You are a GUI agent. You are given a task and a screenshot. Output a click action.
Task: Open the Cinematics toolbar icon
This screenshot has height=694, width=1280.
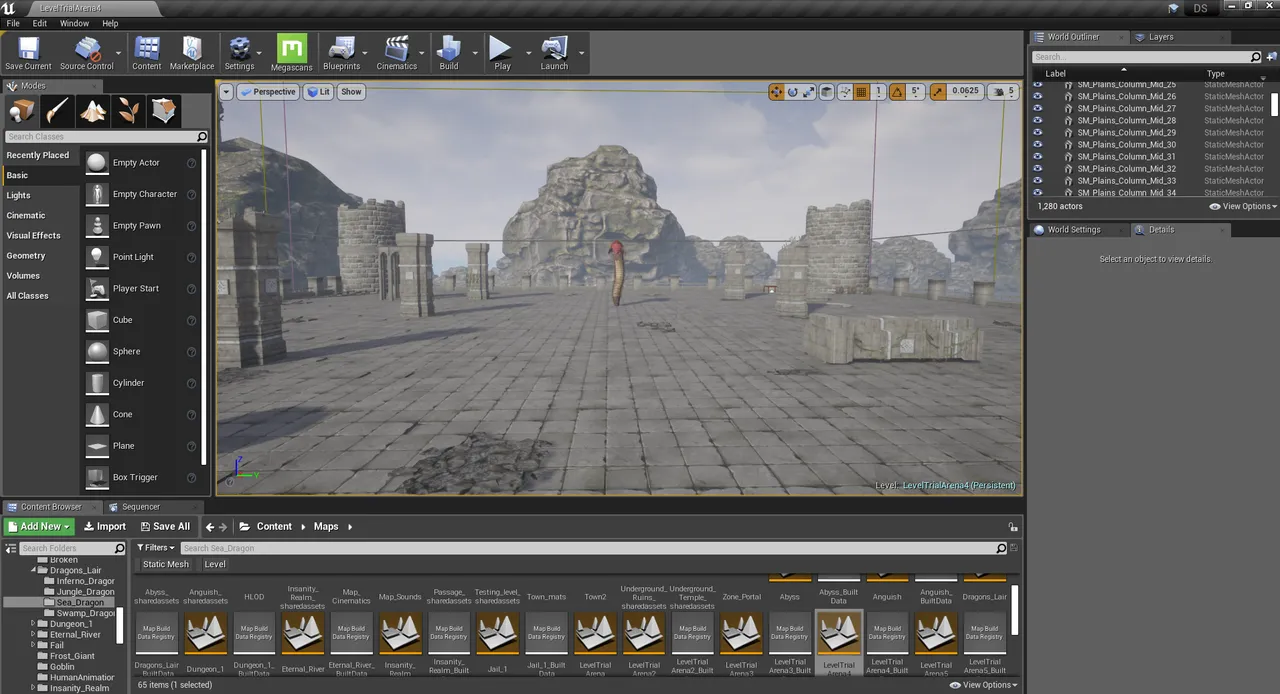(397, 53)
